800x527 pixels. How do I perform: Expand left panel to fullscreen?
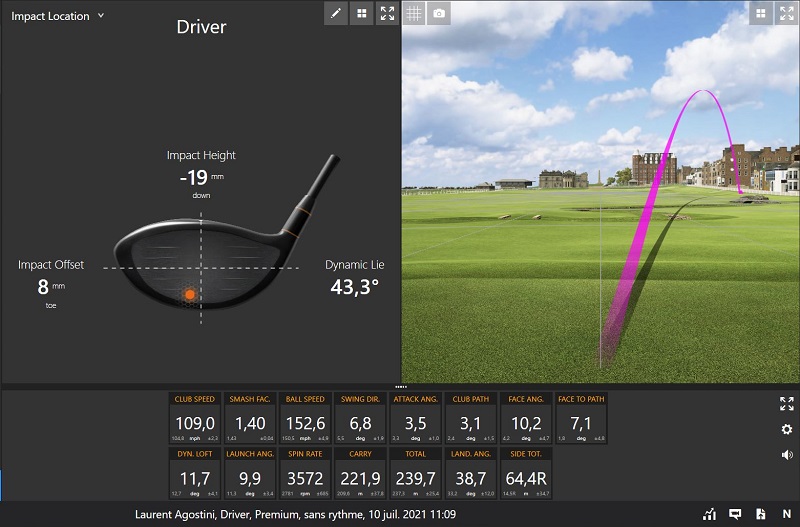(x=387, y=13)
